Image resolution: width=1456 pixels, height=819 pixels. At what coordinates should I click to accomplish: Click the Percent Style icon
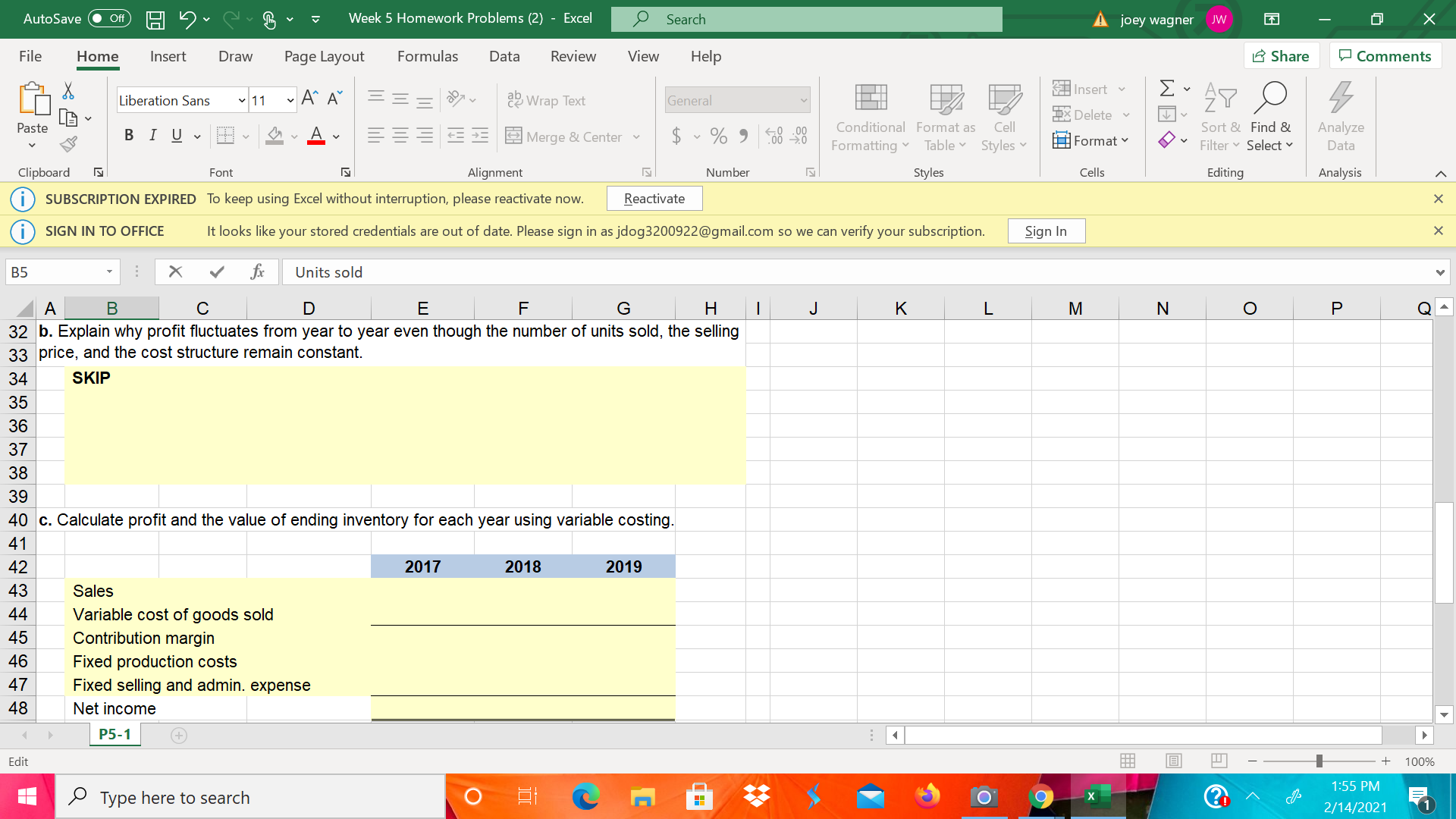point(719,136)
